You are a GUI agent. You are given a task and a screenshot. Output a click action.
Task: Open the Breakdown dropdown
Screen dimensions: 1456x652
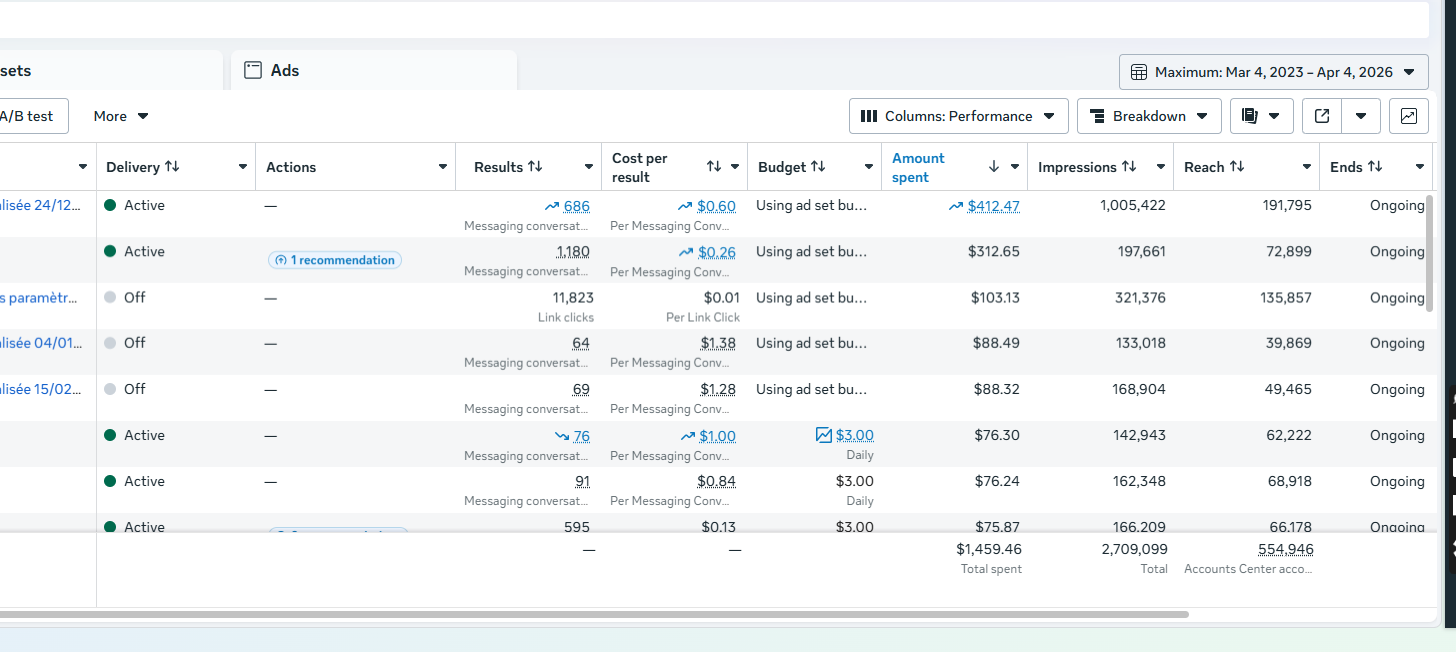tap(1149, 116)
